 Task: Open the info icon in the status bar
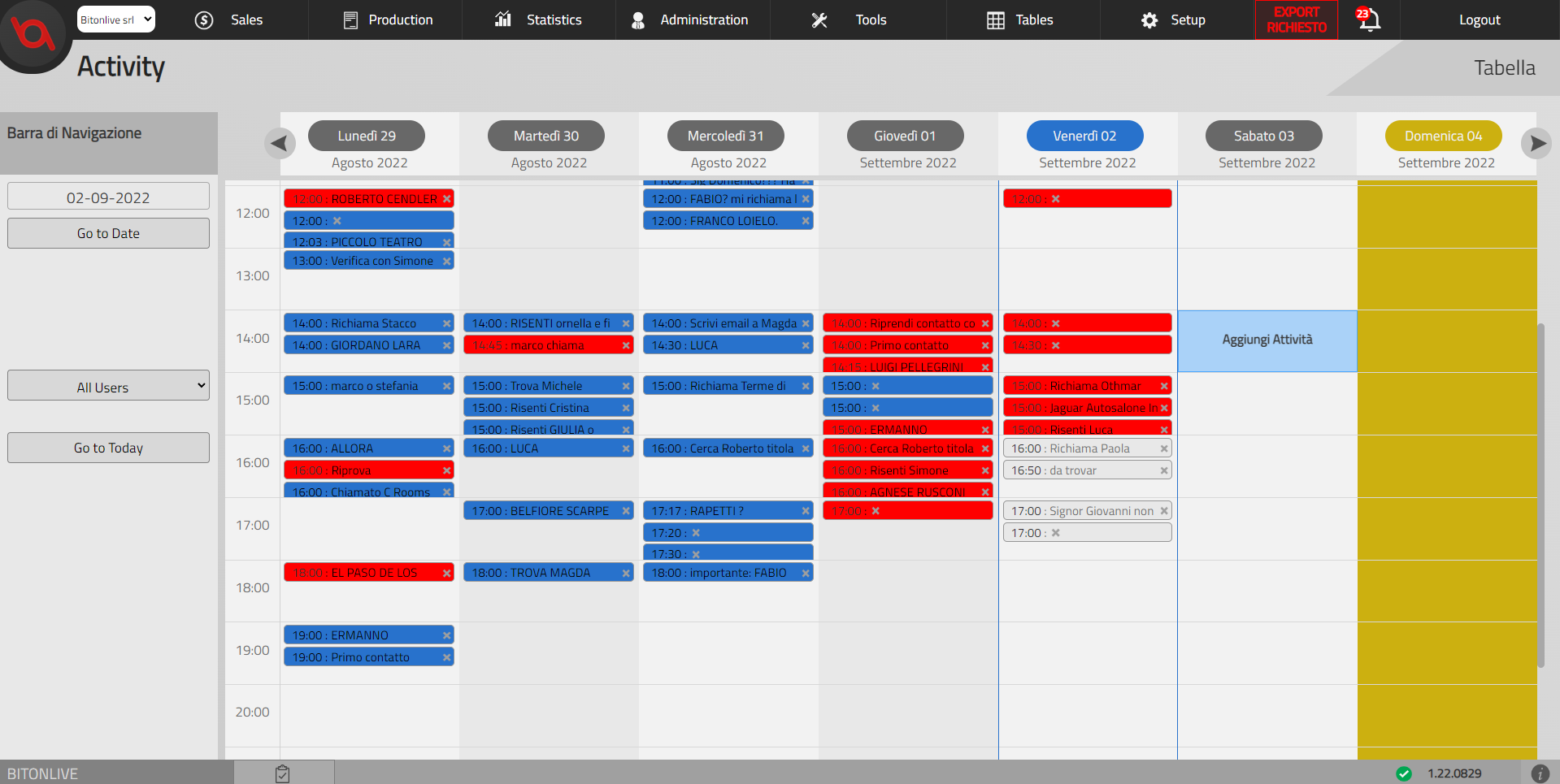[1540, 773]
